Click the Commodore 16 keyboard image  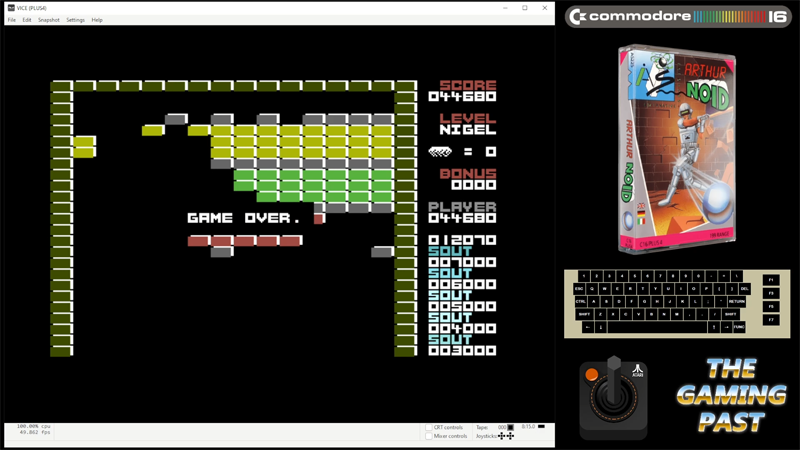[x=677, y=304]
